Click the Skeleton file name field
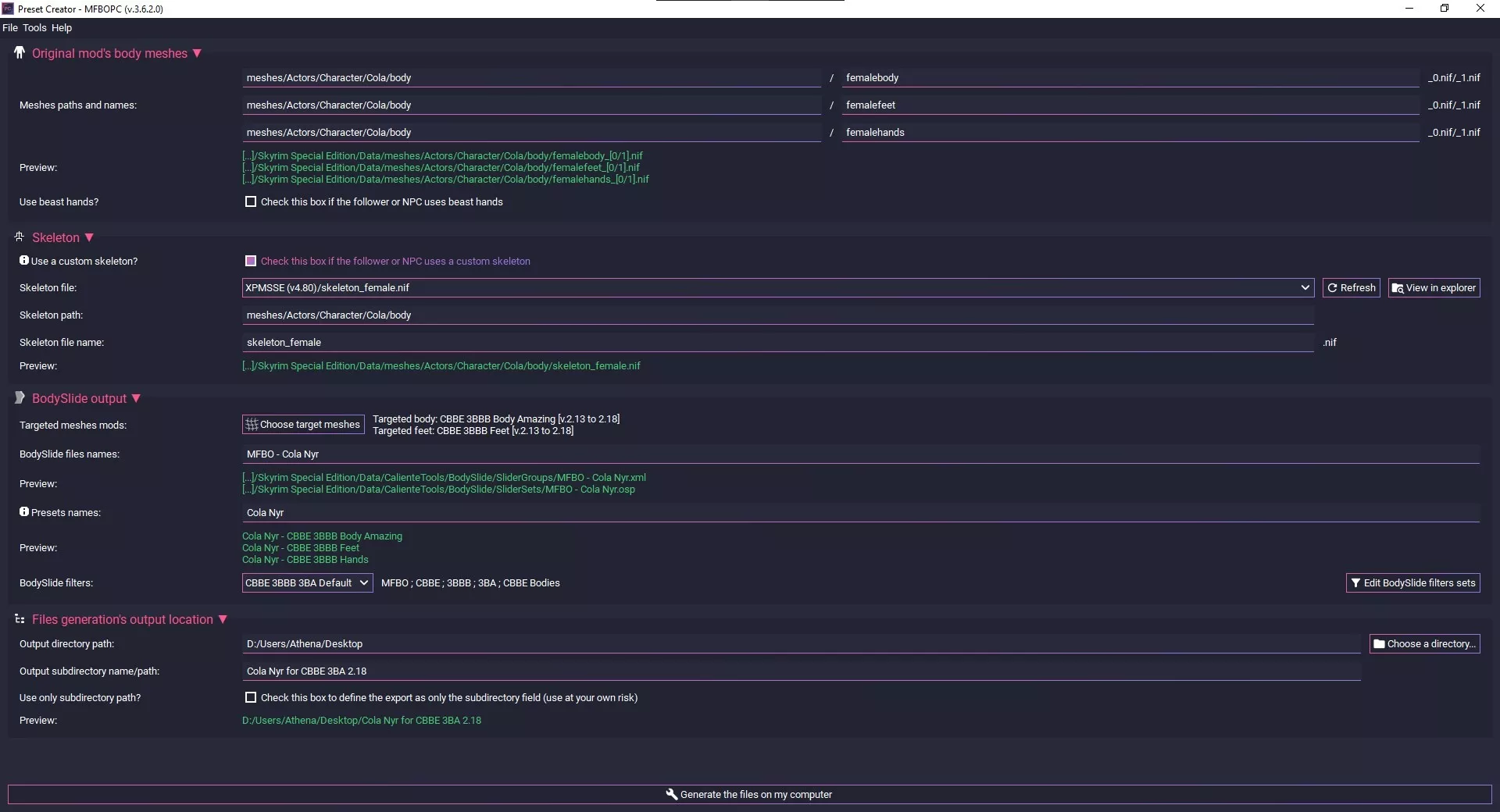This screenshot has height=812, width=1500. click(778, 342)
